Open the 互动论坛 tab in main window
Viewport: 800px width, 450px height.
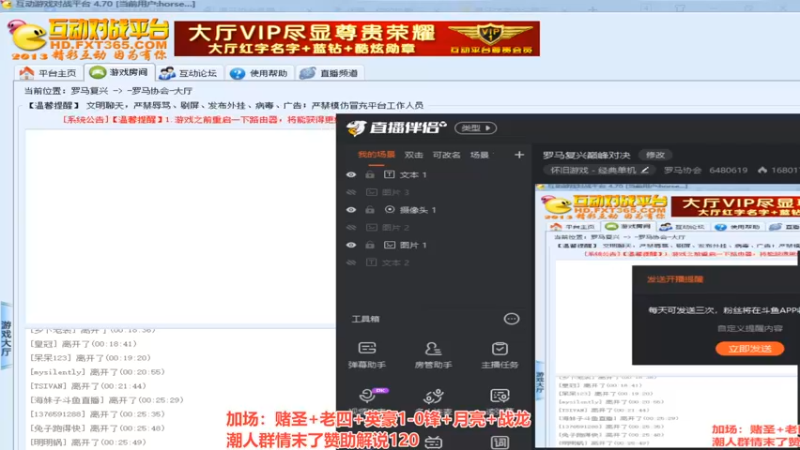pyautogui.click(x=188, y=73)
